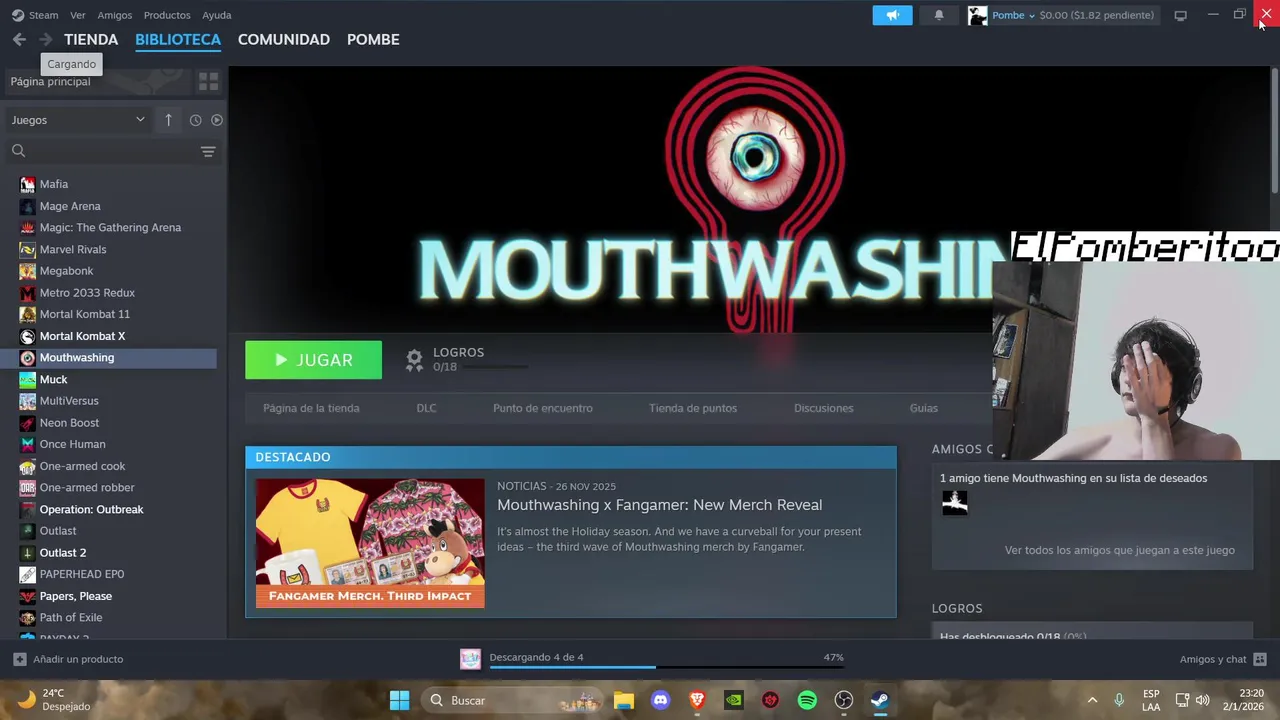
Task: Click the Windows Start button
Action: pyautogui.click(x=399, y=700)
